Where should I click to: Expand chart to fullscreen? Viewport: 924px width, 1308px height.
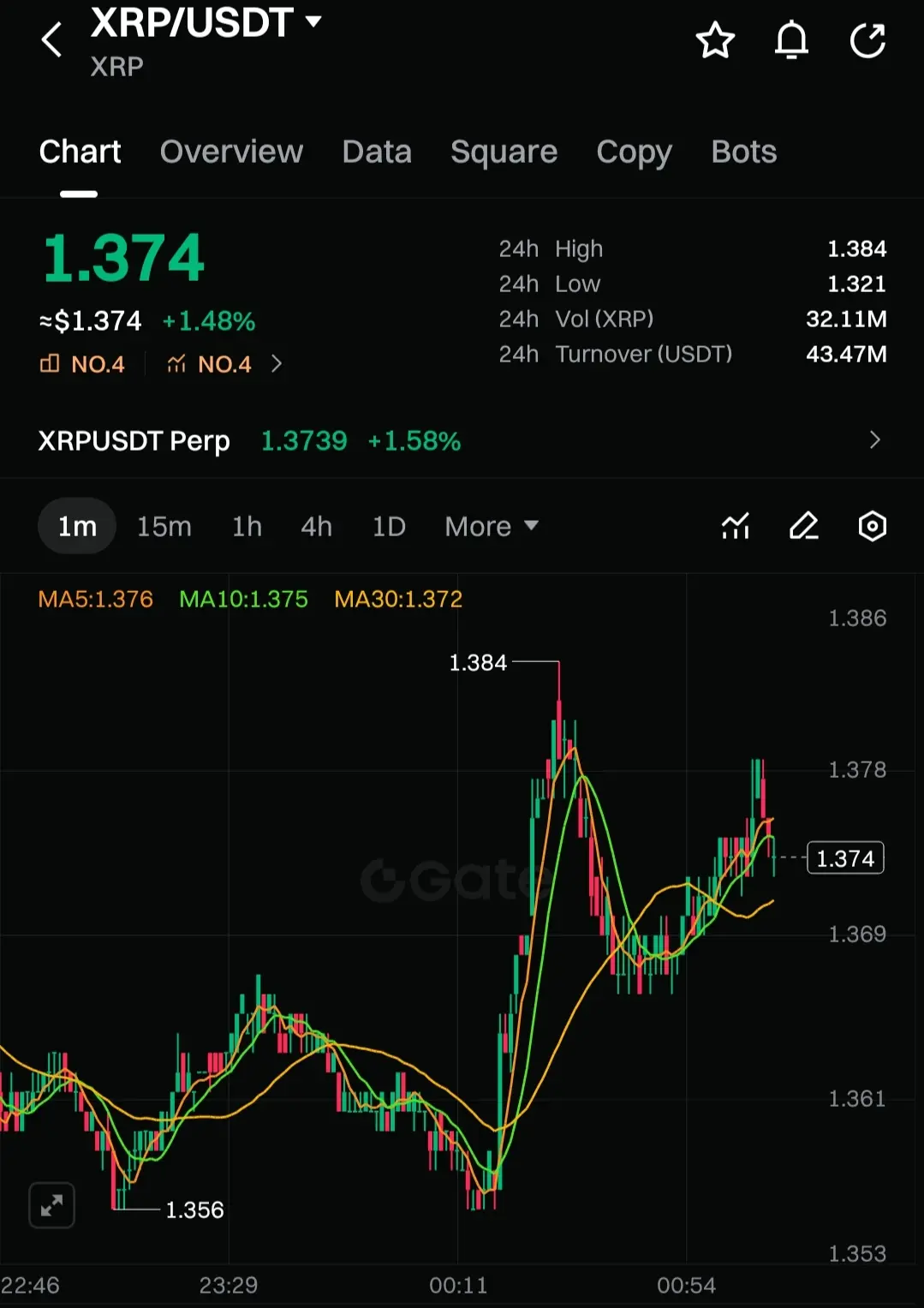(x=51, y=1205)
